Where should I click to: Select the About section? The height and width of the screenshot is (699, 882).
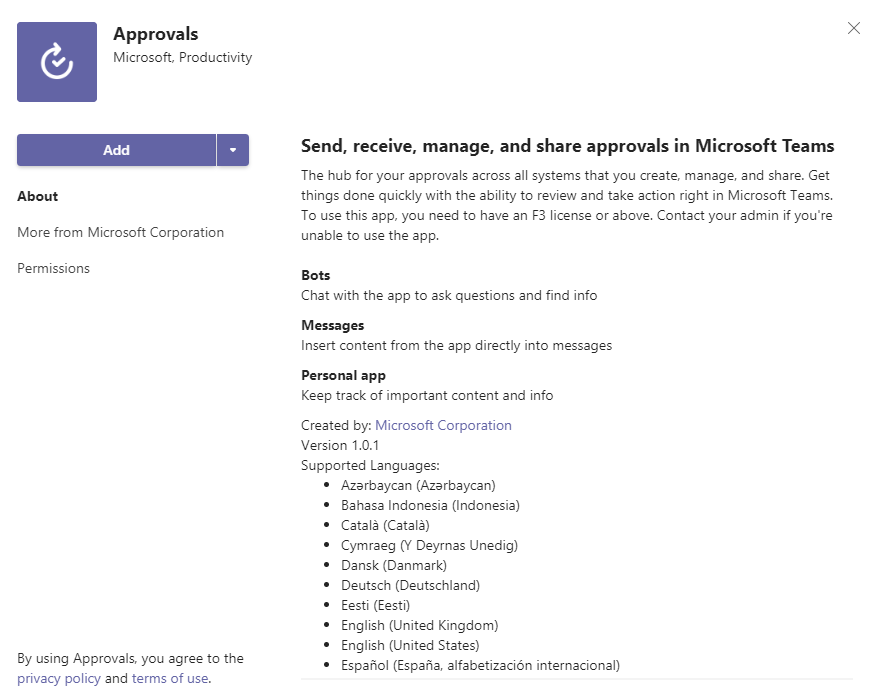(38, 196)
